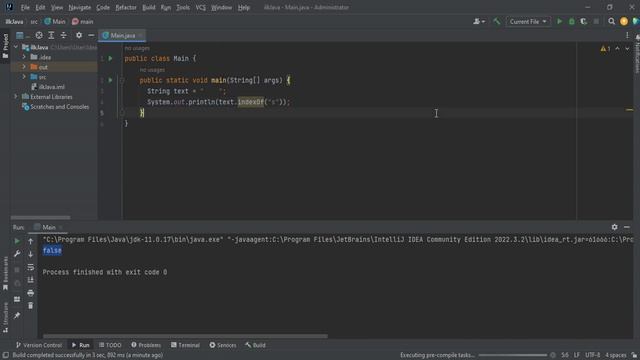Open the Tools menu
The height and width of the screenshot is (360, 640).
coord(183,7)
